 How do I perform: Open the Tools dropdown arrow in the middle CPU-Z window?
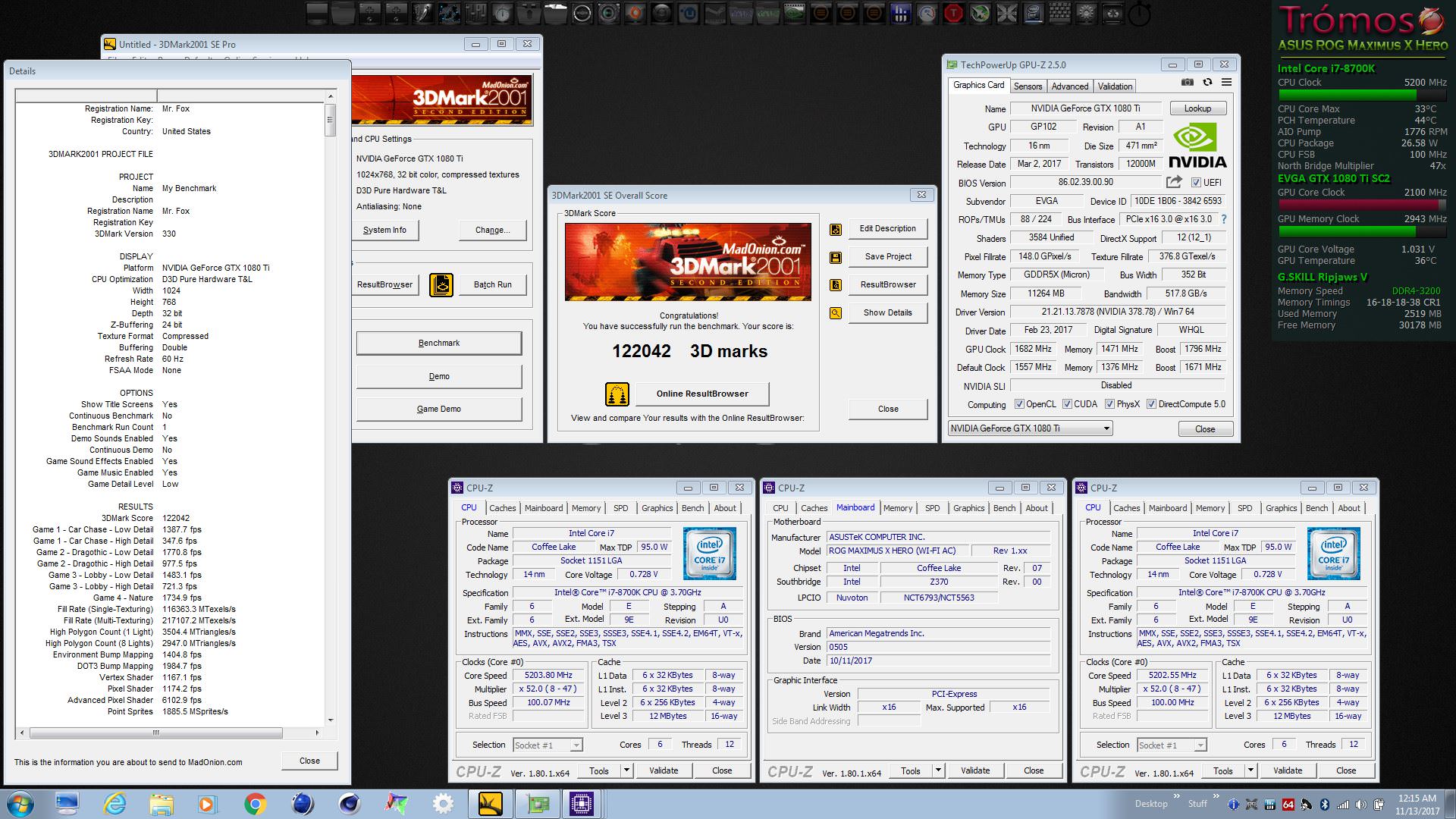coord(939,770)
